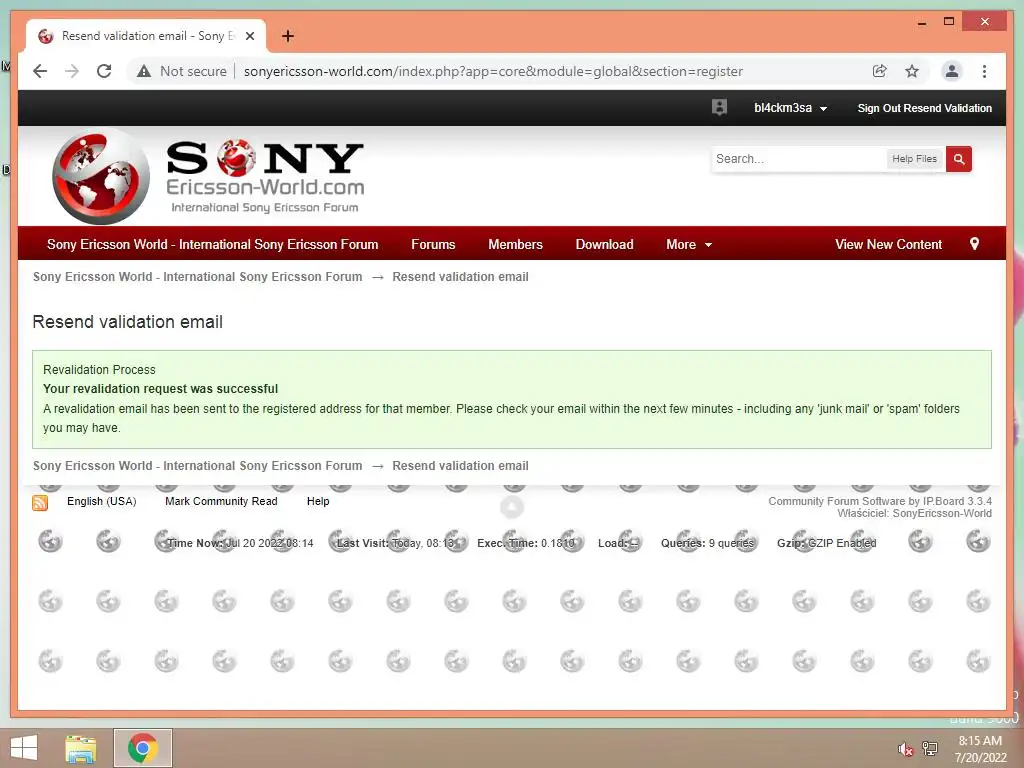
Task: Click the top breadcrumb forum home link
Action: click(x=197, y=276)
